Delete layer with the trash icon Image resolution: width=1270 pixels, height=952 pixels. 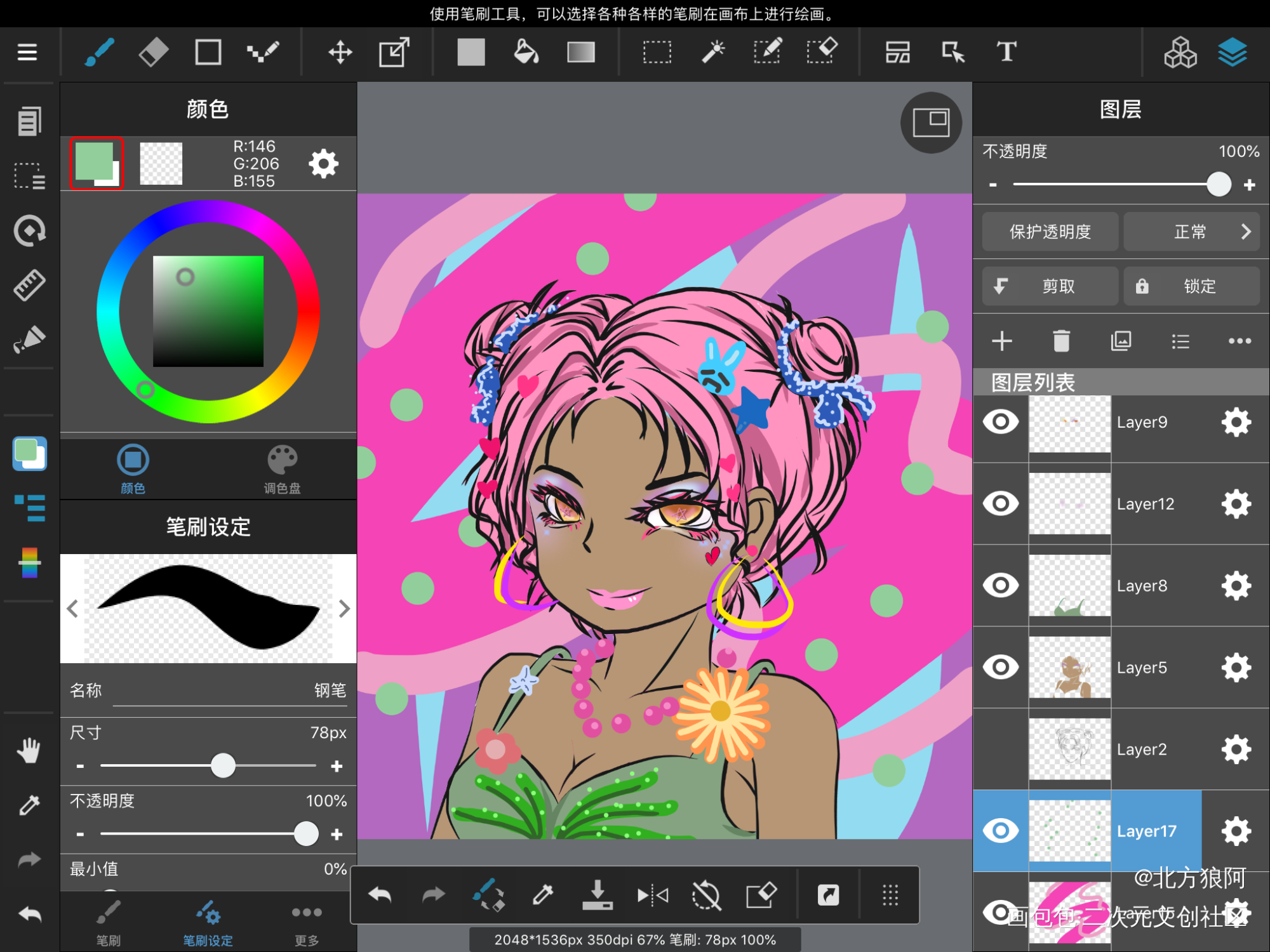[x=1061, y=341]
